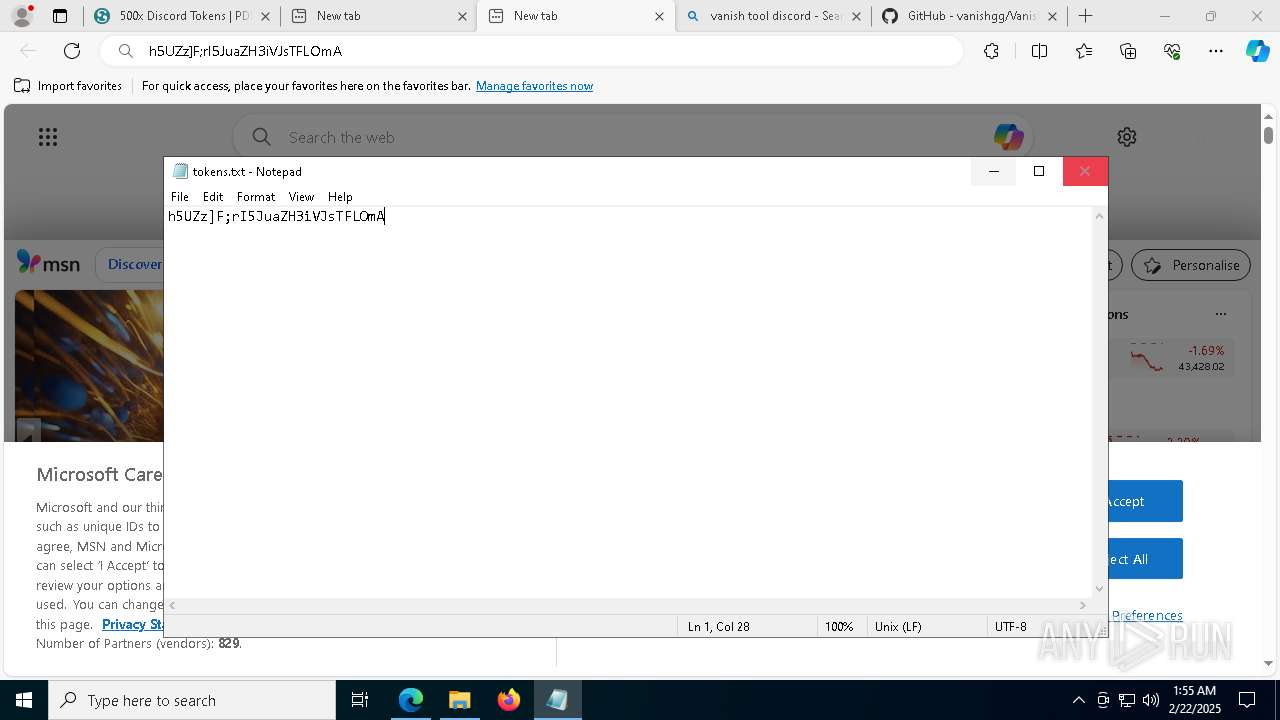Open a new browser tab with plus
The width and height of the screenshot is (1280, 720).
(1086, 16)
